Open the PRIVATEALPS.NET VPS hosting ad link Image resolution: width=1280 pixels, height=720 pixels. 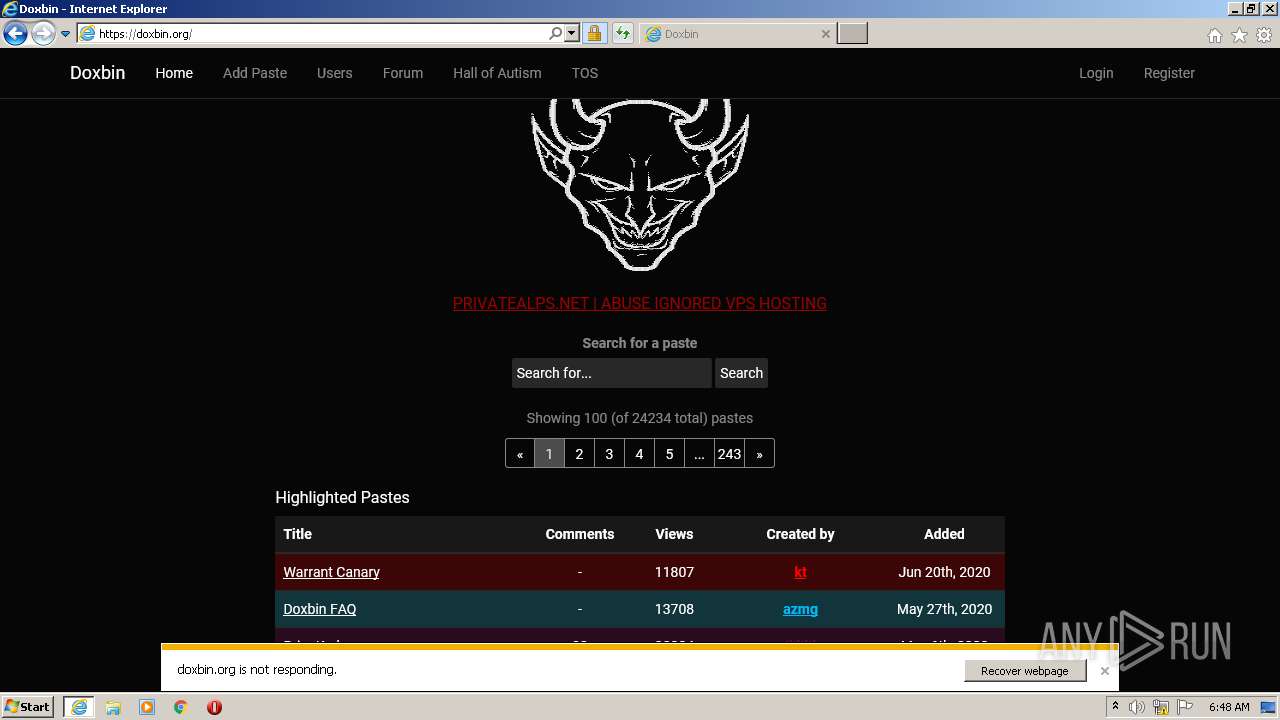point(640,303)
